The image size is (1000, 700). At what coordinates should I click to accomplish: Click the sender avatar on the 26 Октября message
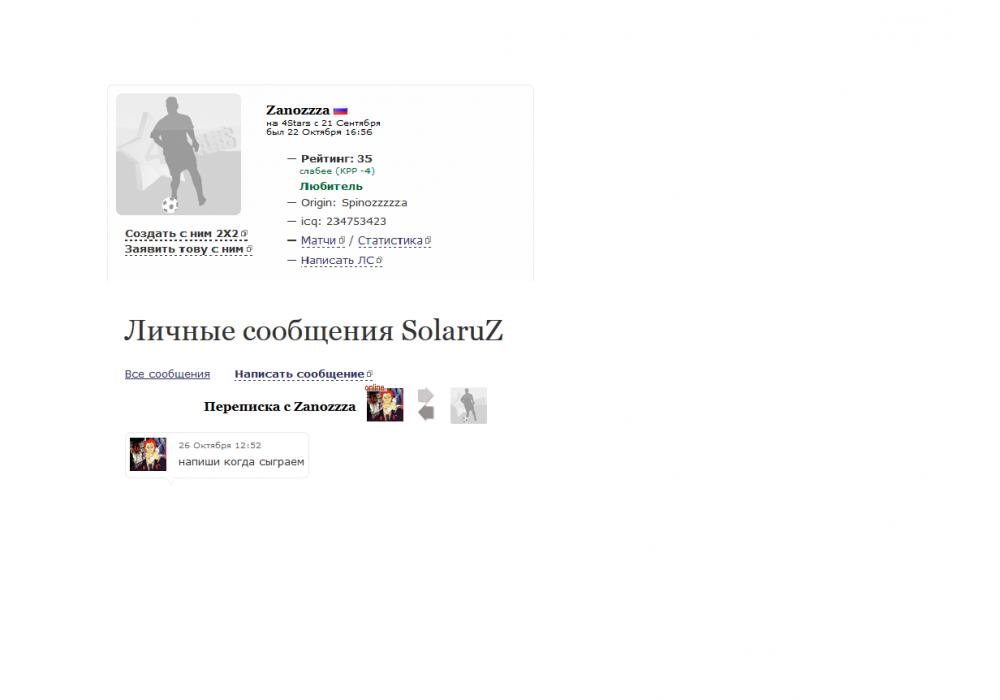pos(148,454)
